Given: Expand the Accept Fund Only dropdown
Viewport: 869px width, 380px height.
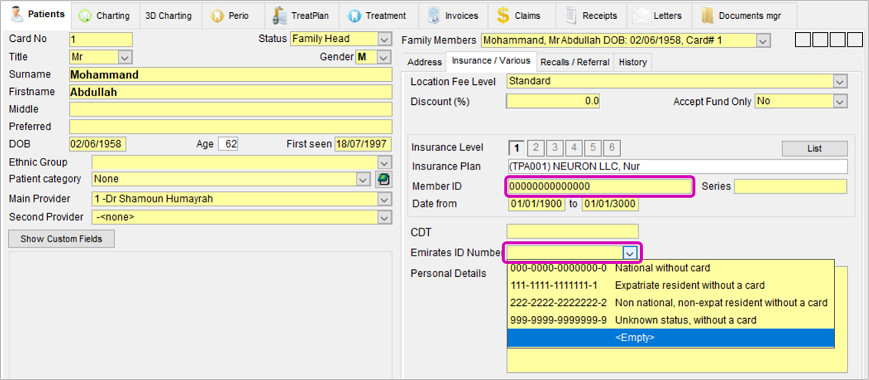Looking at the screenshot, I should point(840,101).
